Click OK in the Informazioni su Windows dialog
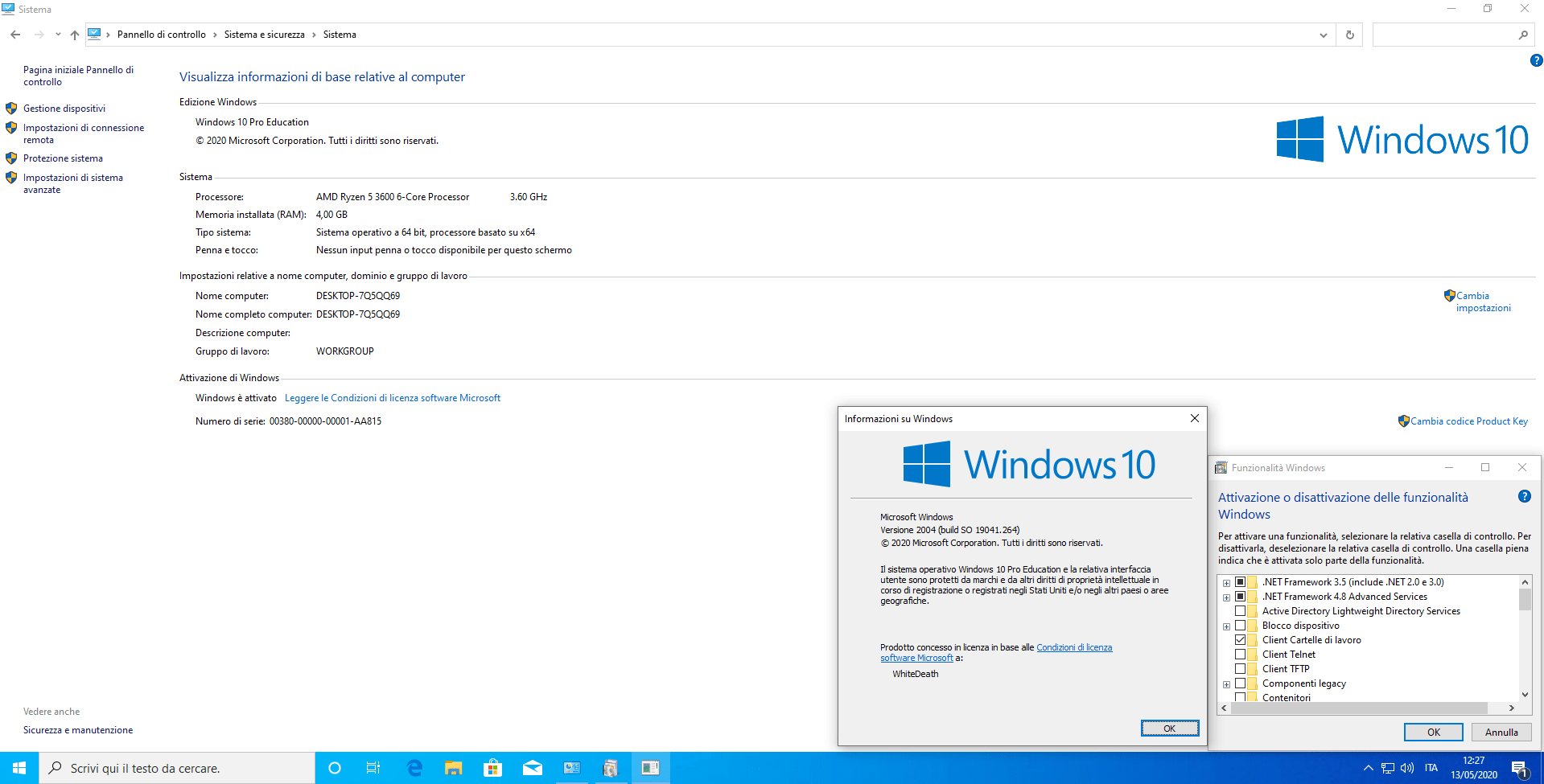Image resolution: width=1544 pixels, height=784 pixels. pyautogui.click(x=1170, y=729)
